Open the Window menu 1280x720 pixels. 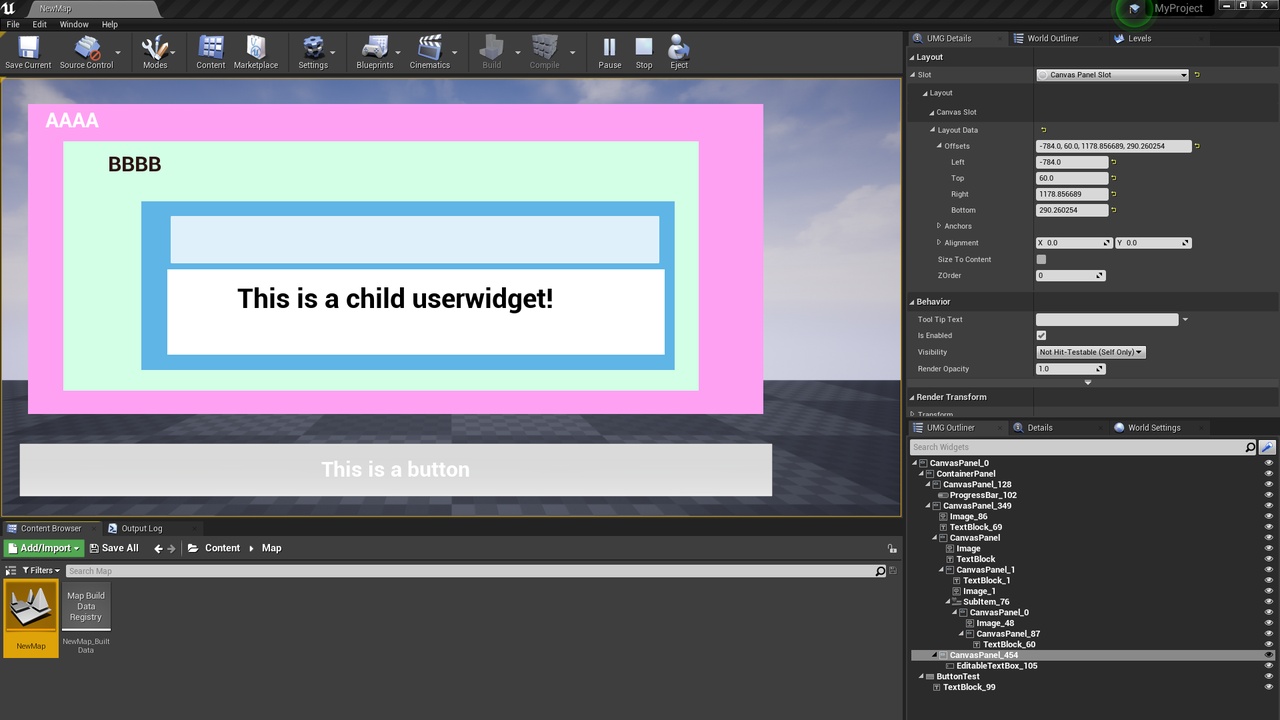click(74, 24)
